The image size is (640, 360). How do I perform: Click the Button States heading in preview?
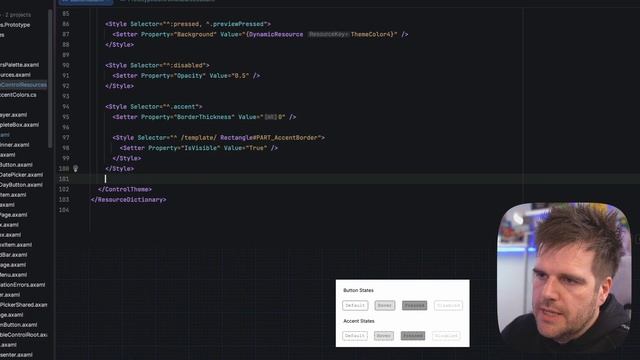pos(358,290)
